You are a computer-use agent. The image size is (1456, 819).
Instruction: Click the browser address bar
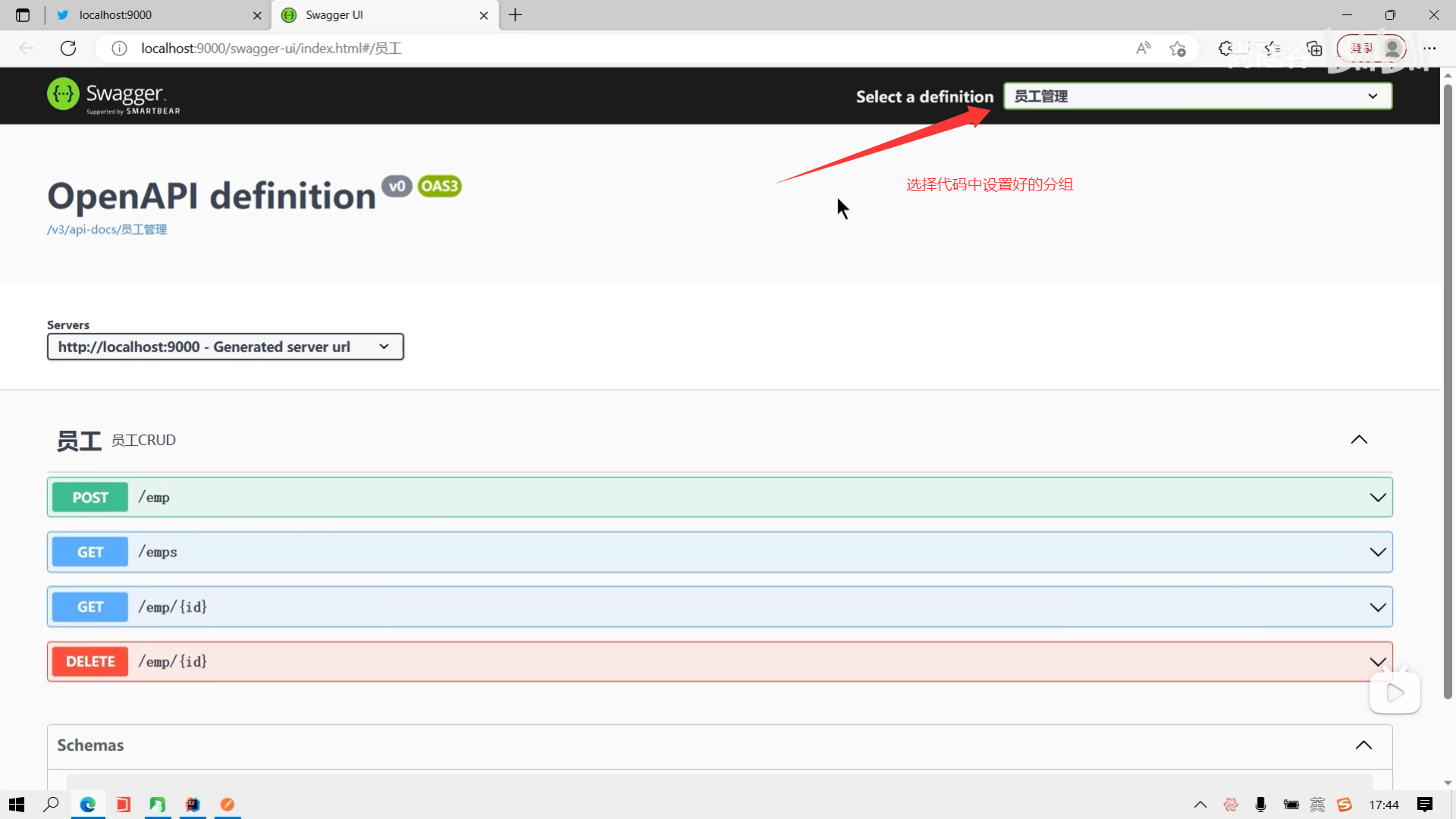[607, 49]
